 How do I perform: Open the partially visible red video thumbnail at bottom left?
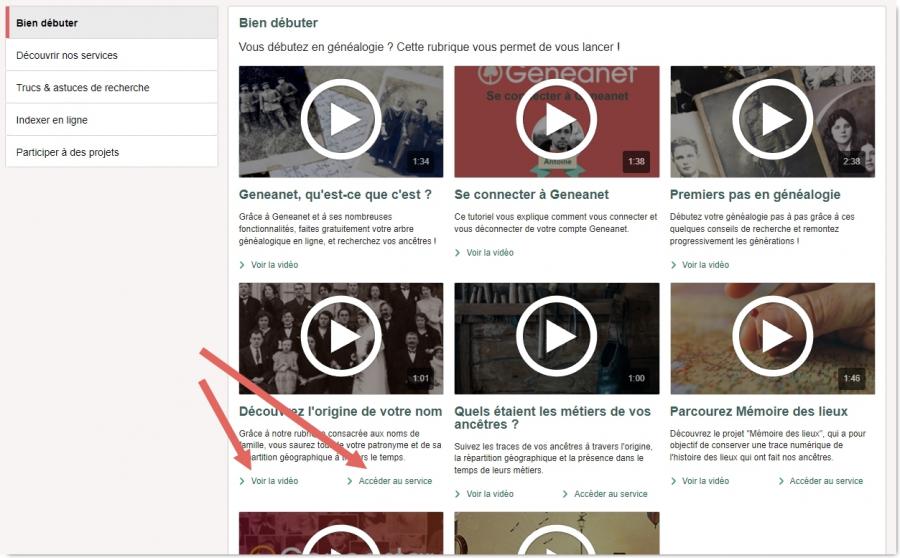[x=341, y=533]
